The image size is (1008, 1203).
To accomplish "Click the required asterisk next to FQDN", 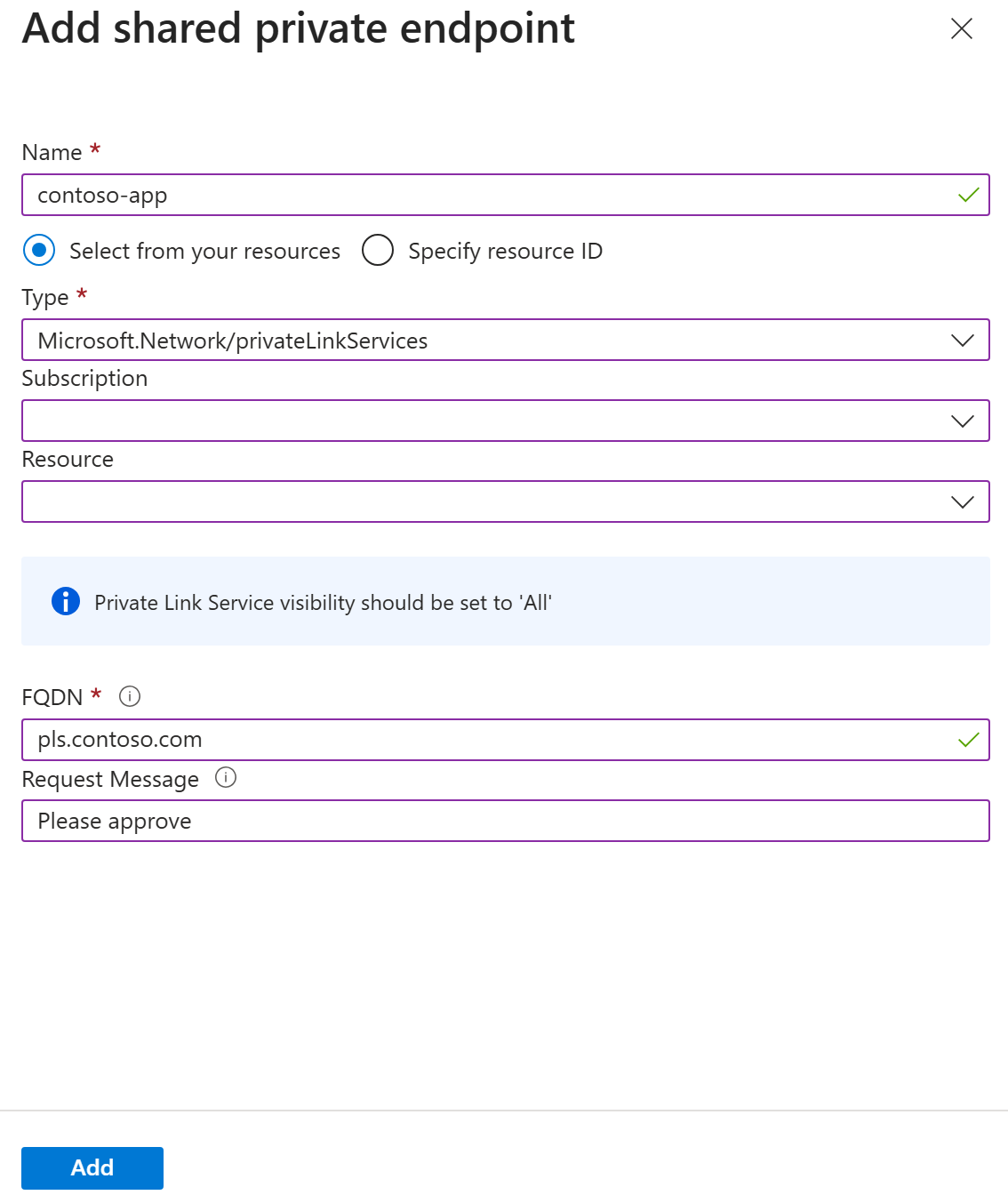I will pos(96,694).
